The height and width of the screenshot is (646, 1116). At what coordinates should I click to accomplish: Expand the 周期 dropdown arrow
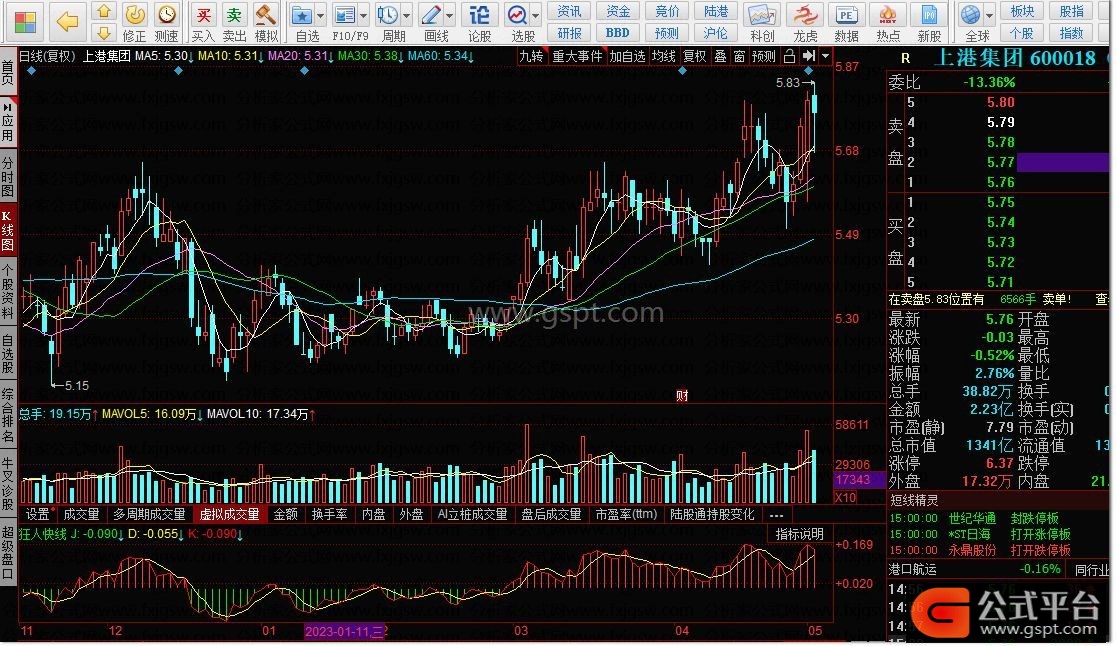407,16
